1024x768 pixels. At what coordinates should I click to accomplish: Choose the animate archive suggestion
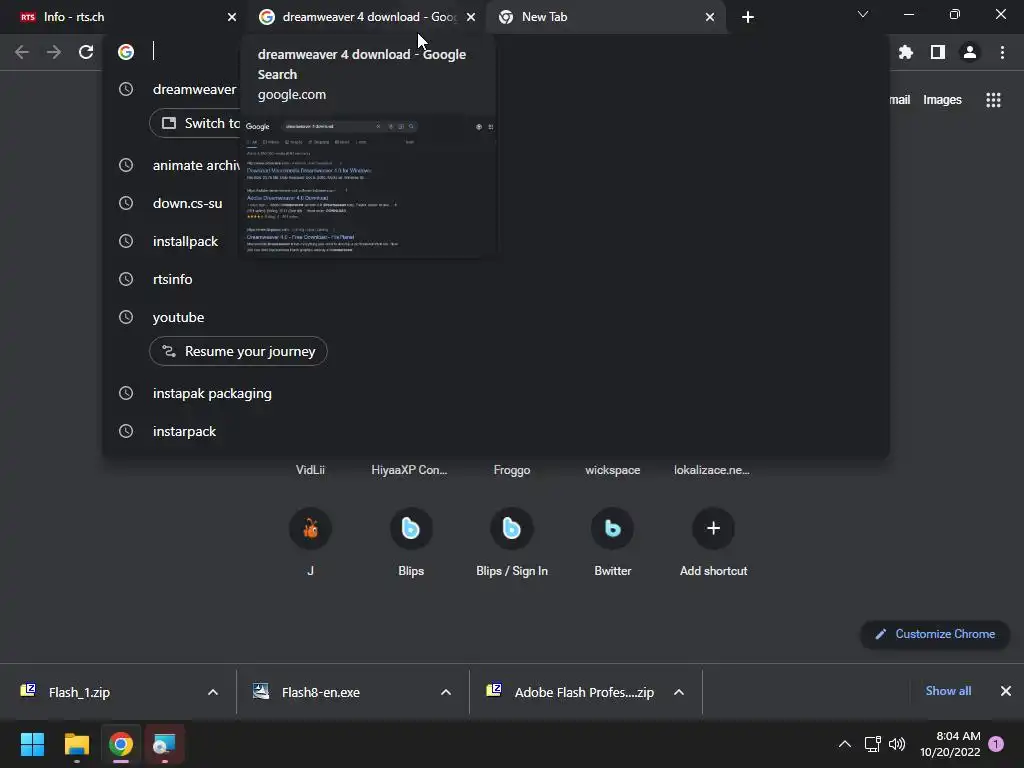click(x=196, y=165)
